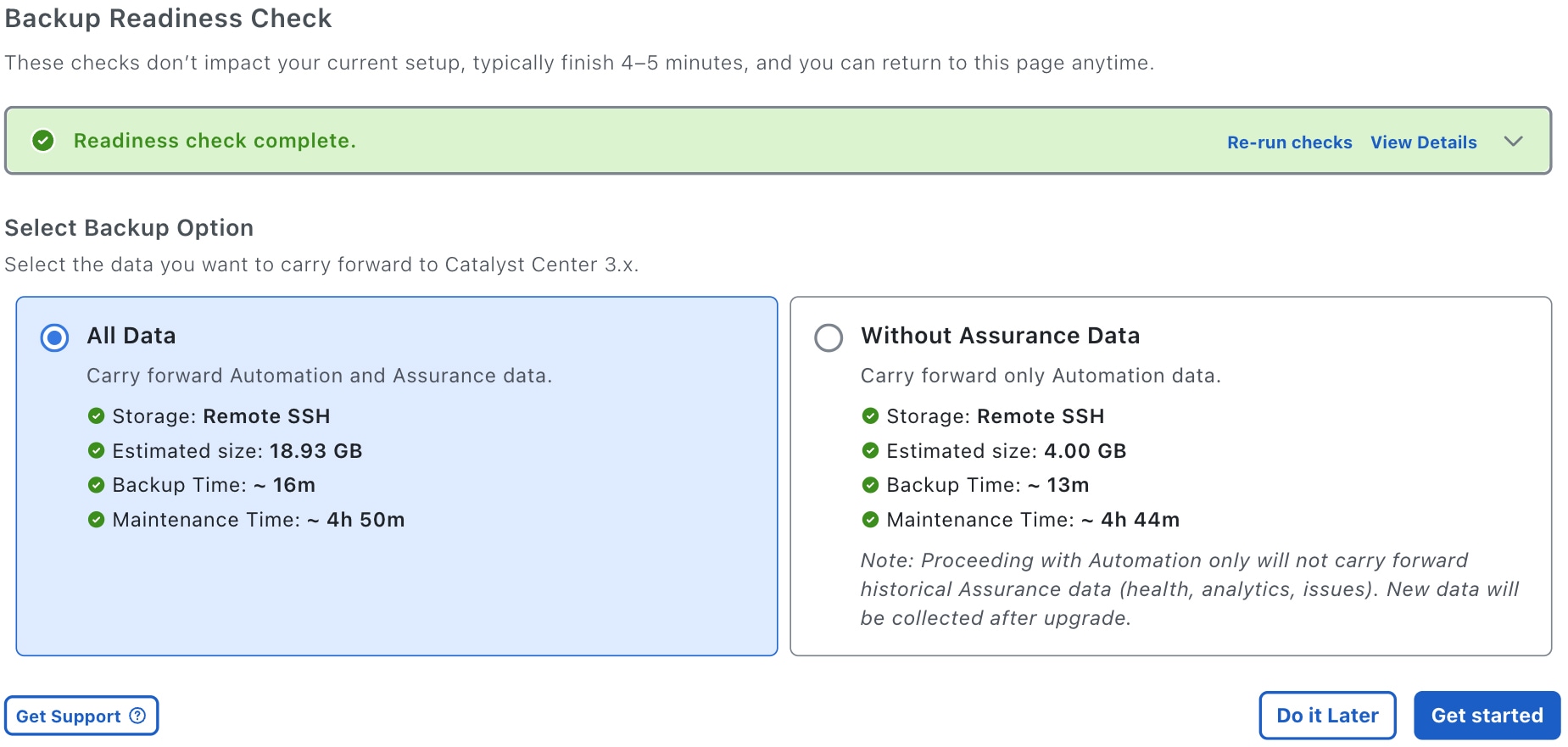Re-run checks from the banner link
This screenshot has height=747, width=1568.
(1290, 142)
